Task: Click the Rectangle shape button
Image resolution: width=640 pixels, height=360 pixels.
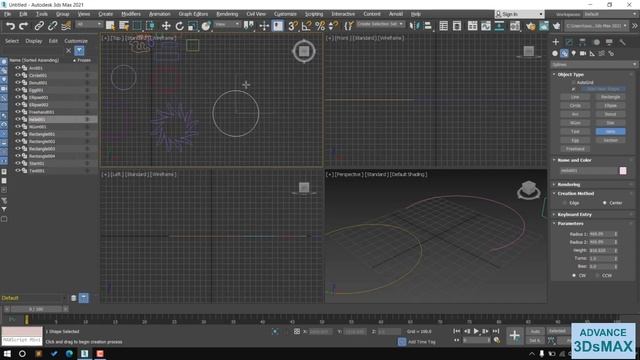Action: pos(610,97)
